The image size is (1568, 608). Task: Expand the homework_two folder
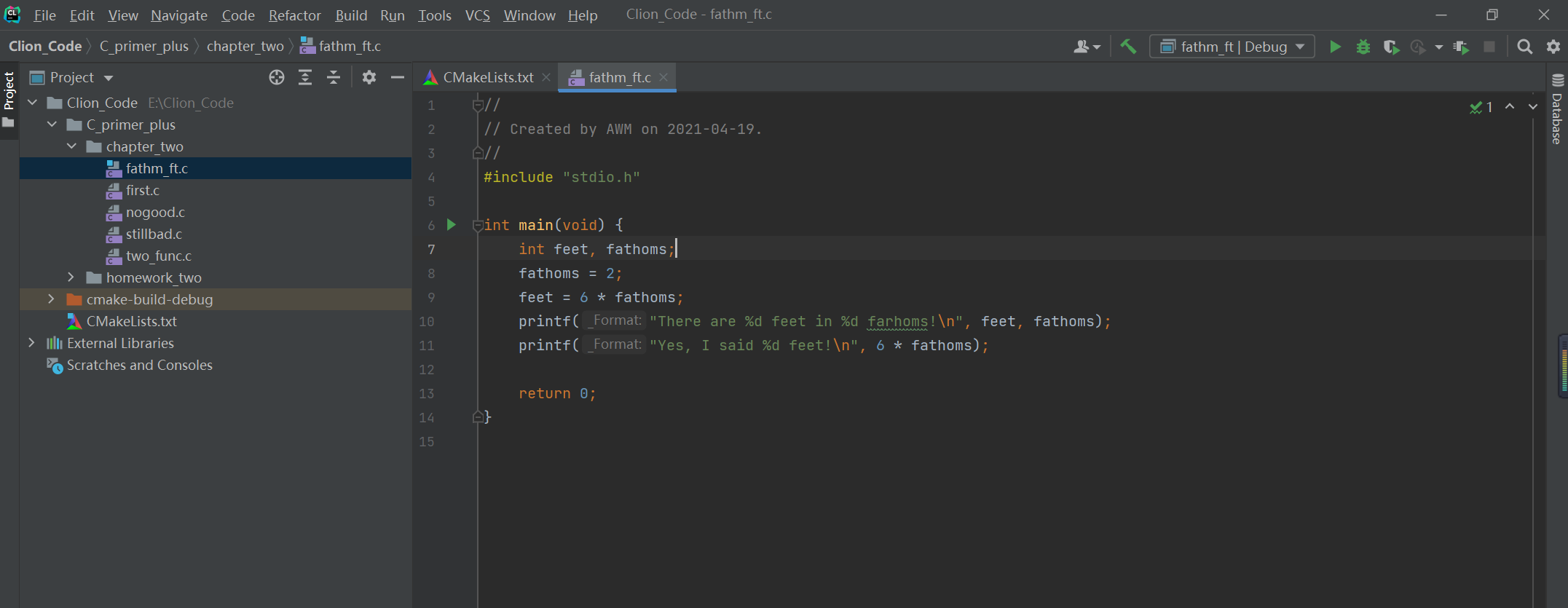(x=71, y=277)
